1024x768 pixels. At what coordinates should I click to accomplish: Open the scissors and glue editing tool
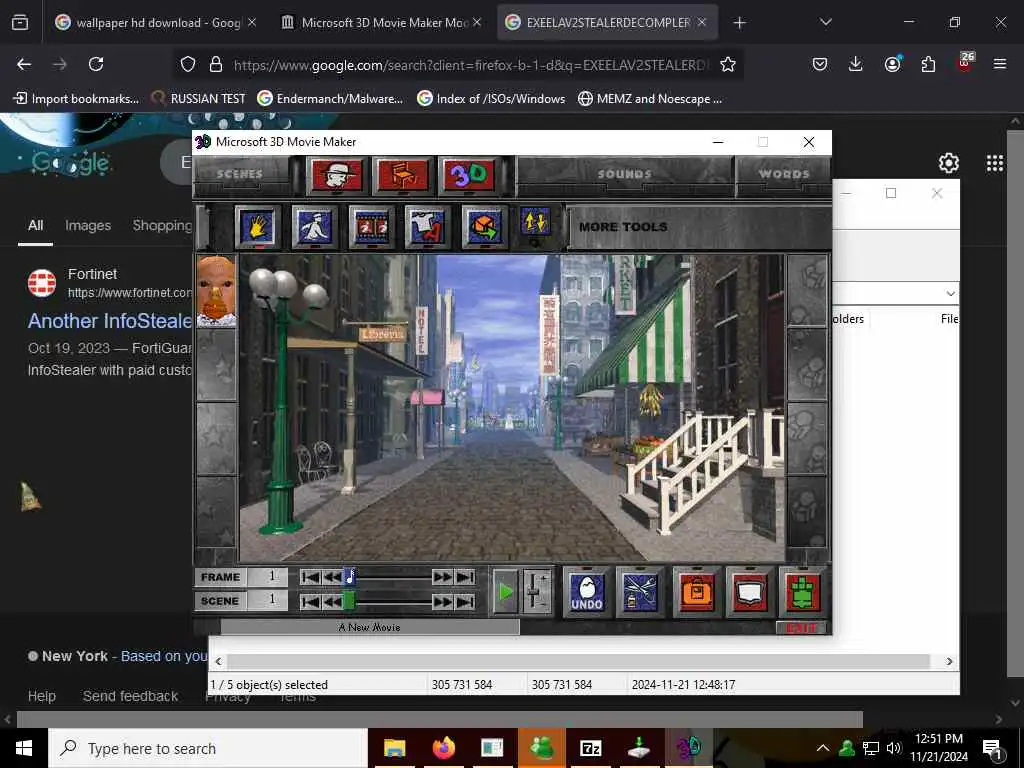[x=640, y=592]
